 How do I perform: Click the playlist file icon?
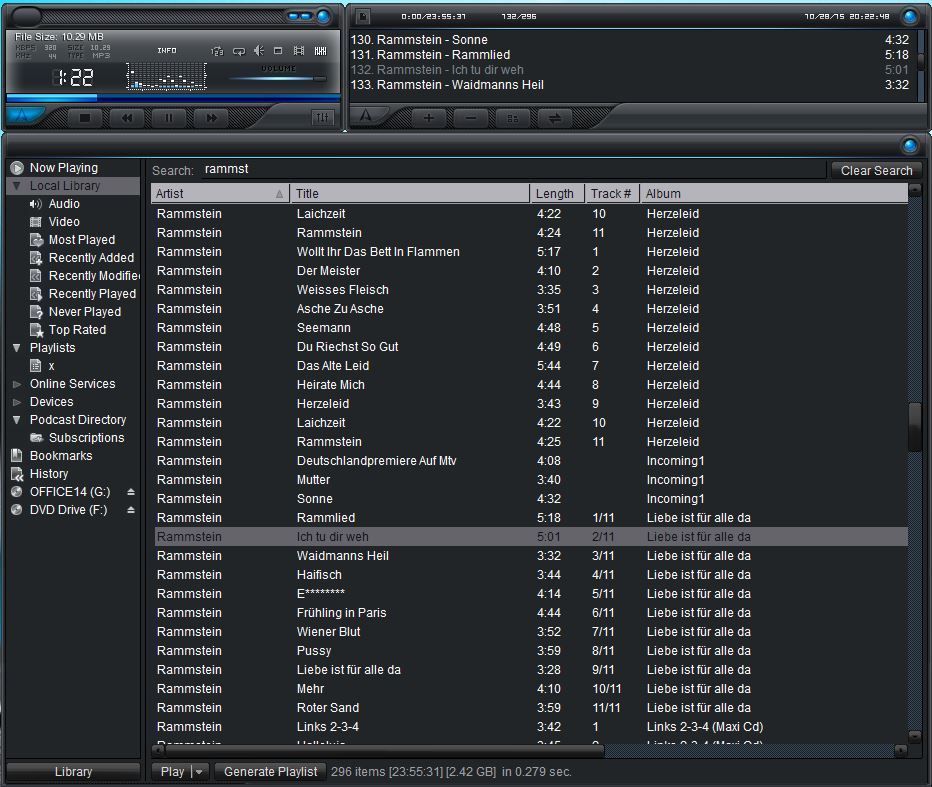(x=363, y=16)
